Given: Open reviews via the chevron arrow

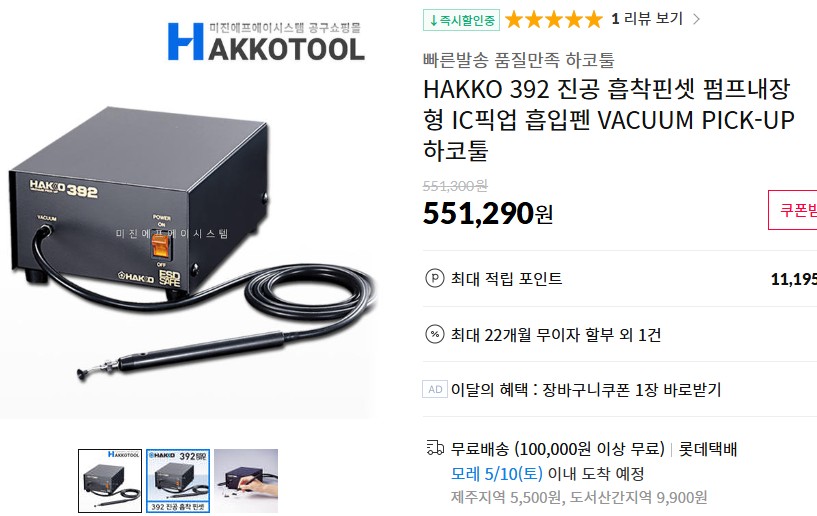Looking at the screenshot, I should coord(696,20).
